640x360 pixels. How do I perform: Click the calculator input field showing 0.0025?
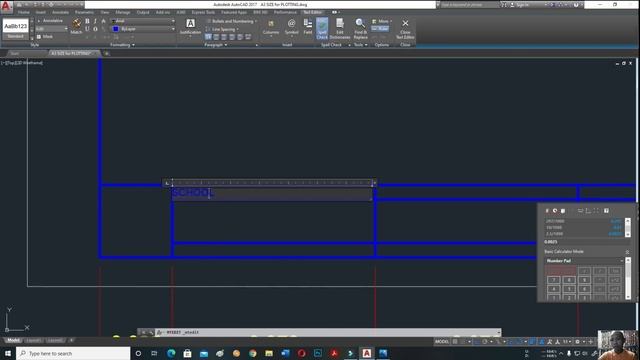(x=586, y=242)
